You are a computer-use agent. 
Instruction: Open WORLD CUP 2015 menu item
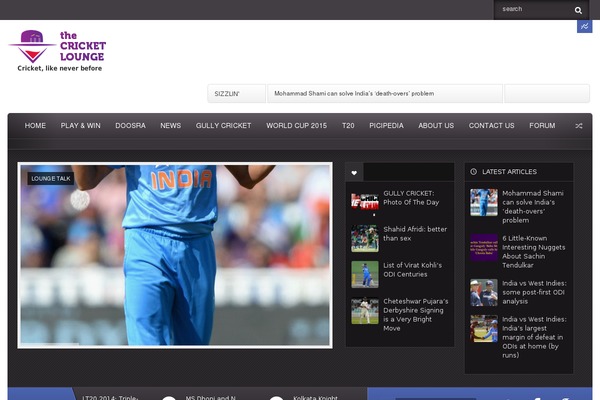297,126
